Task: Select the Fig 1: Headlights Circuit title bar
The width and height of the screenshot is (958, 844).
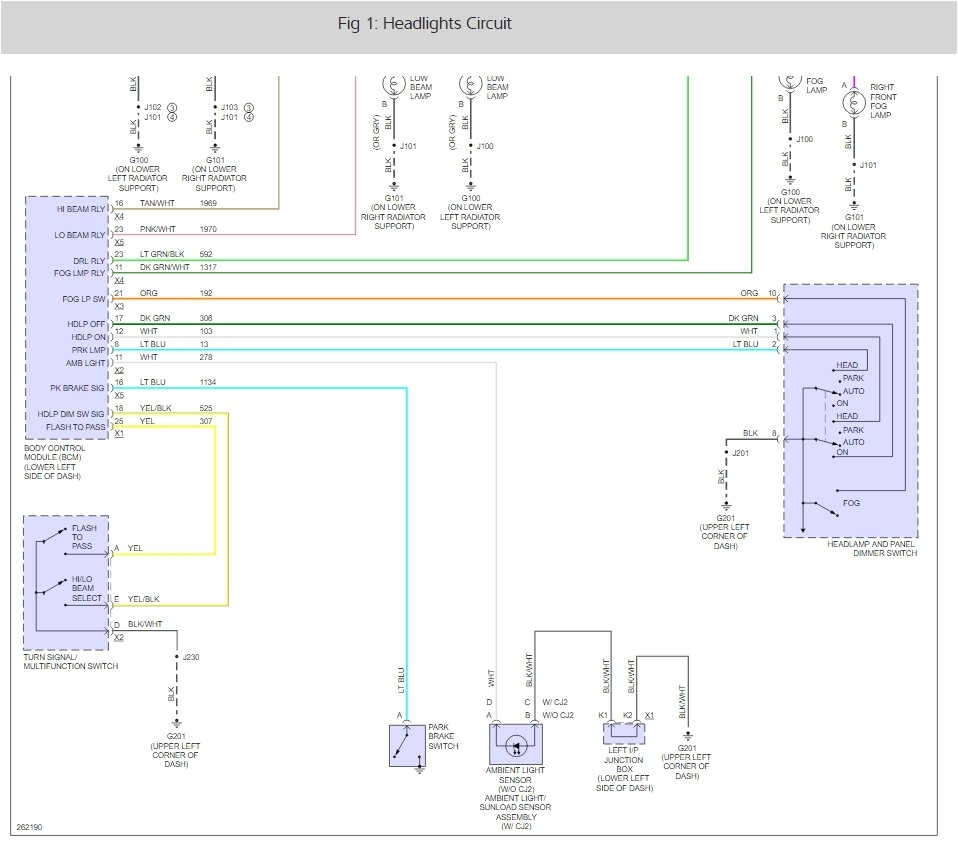Action: tap(425, 23)
